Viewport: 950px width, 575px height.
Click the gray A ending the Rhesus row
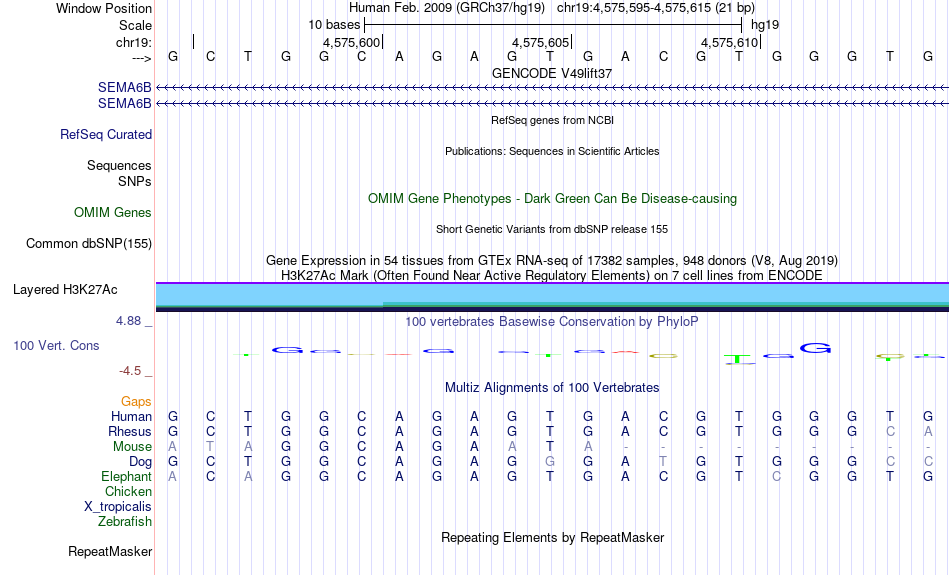click(928, 431)
